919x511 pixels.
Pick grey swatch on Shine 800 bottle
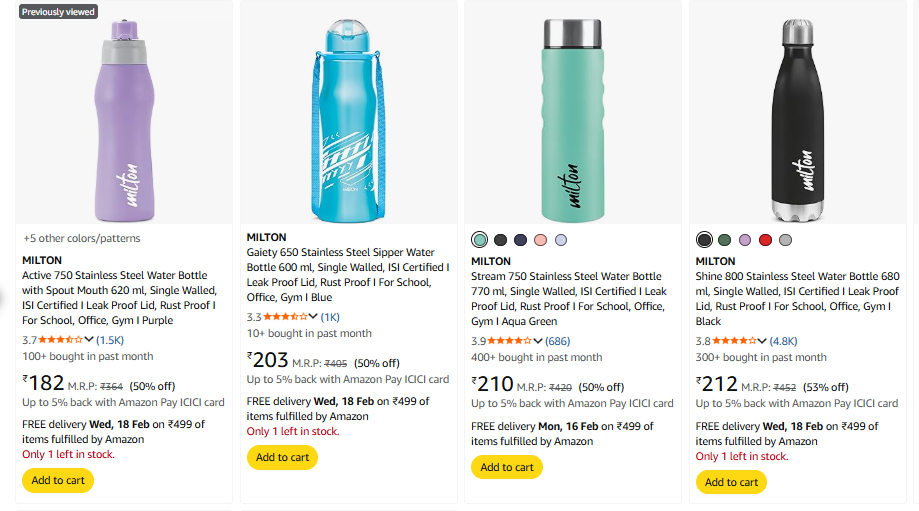pos(785,240)
